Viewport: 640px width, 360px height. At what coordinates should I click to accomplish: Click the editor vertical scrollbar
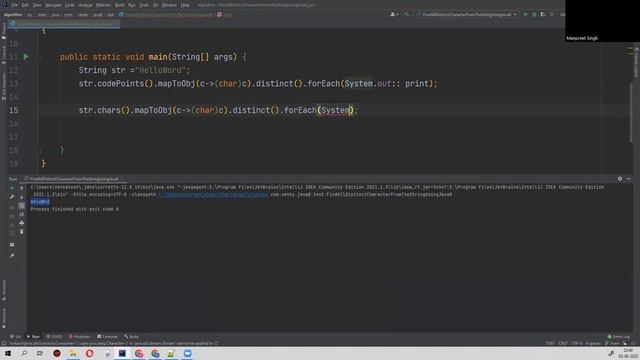click(631, 112)
